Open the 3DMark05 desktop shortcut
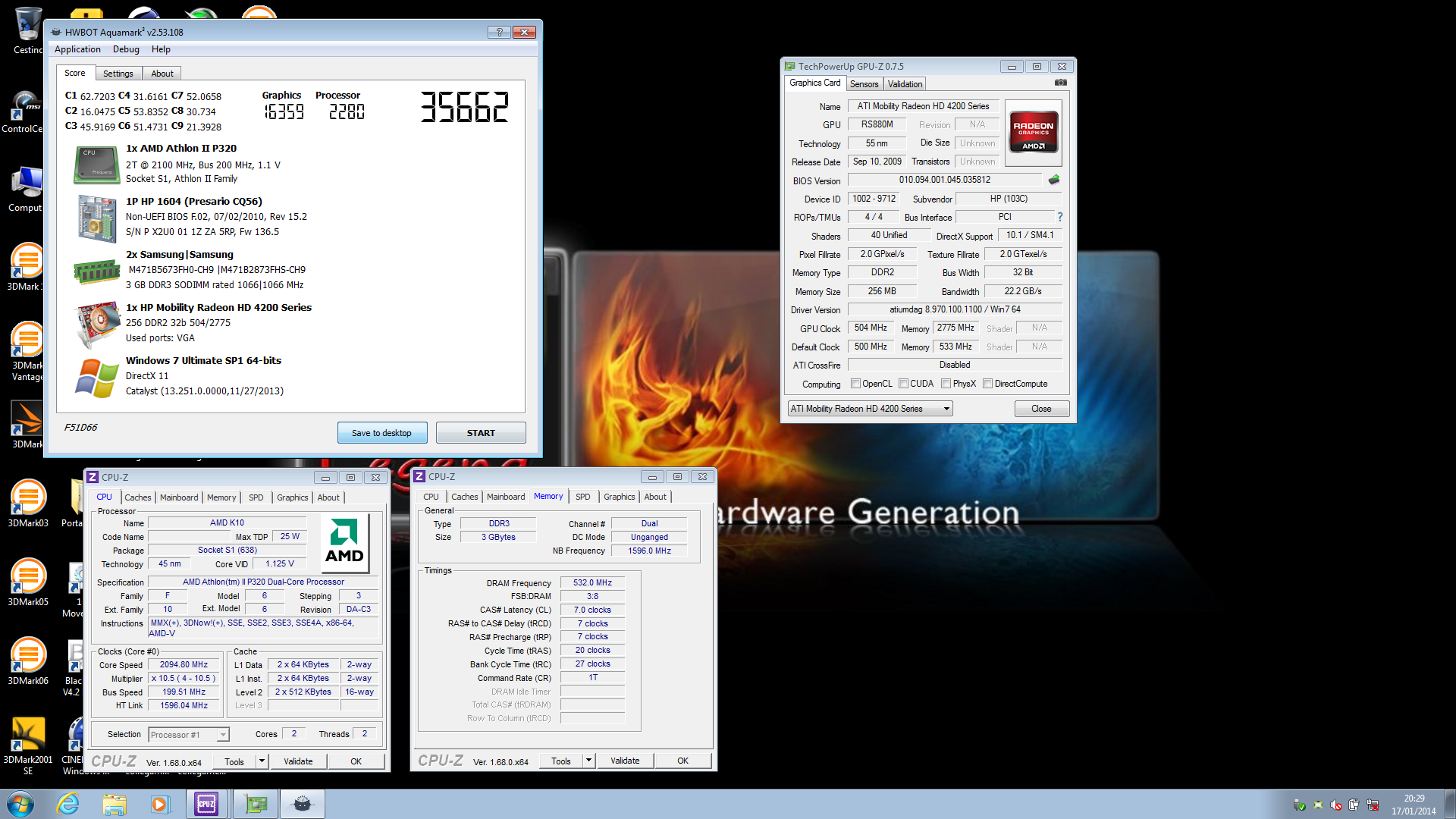This screenshot has width=1456, height=819. pyautogui.click(x=28, y=582)
